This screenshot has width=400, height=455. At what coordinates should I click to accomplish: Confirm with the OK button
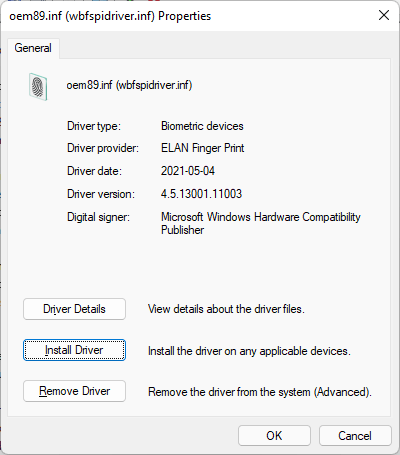(x=274, y=435)
